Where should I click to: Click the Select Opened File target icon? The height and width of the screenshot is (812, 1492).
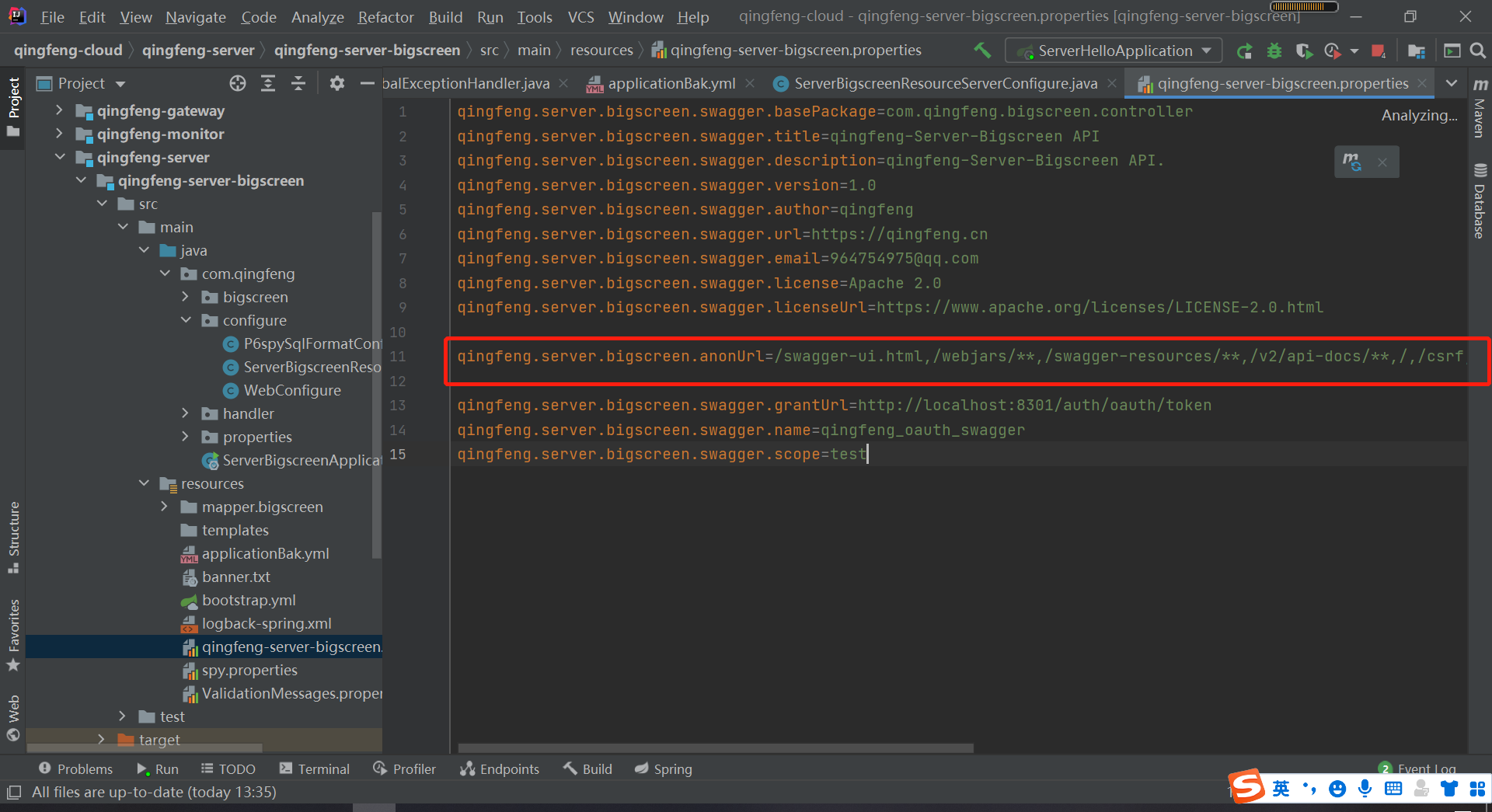[238, 83]
